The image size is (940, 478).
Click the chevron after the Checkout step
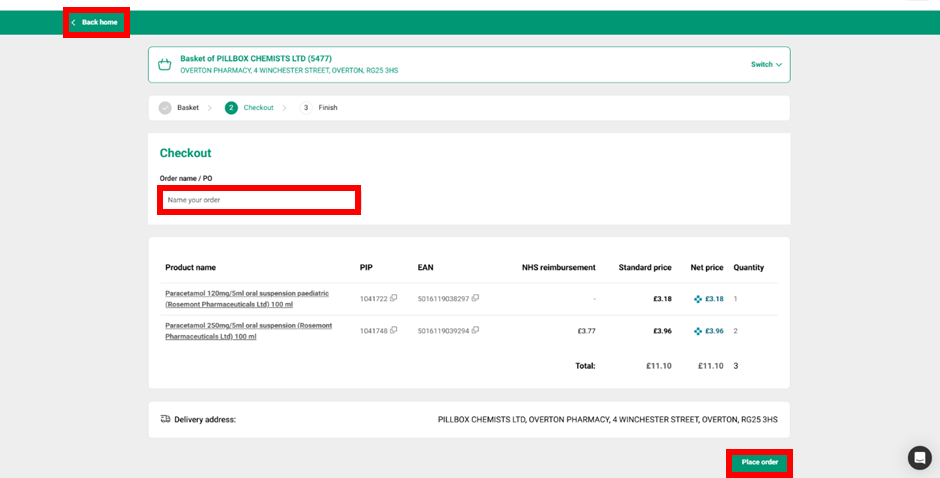[x=284, y=108]
